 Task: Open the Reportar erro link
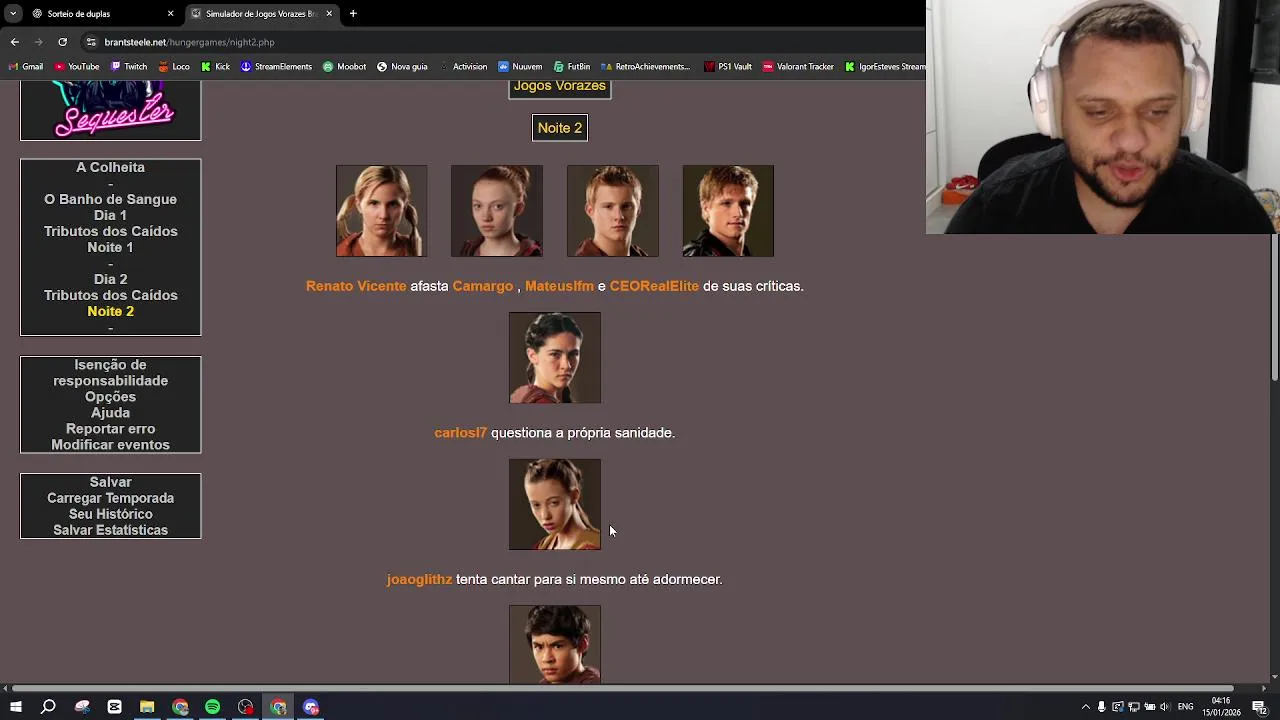point(110,429)
